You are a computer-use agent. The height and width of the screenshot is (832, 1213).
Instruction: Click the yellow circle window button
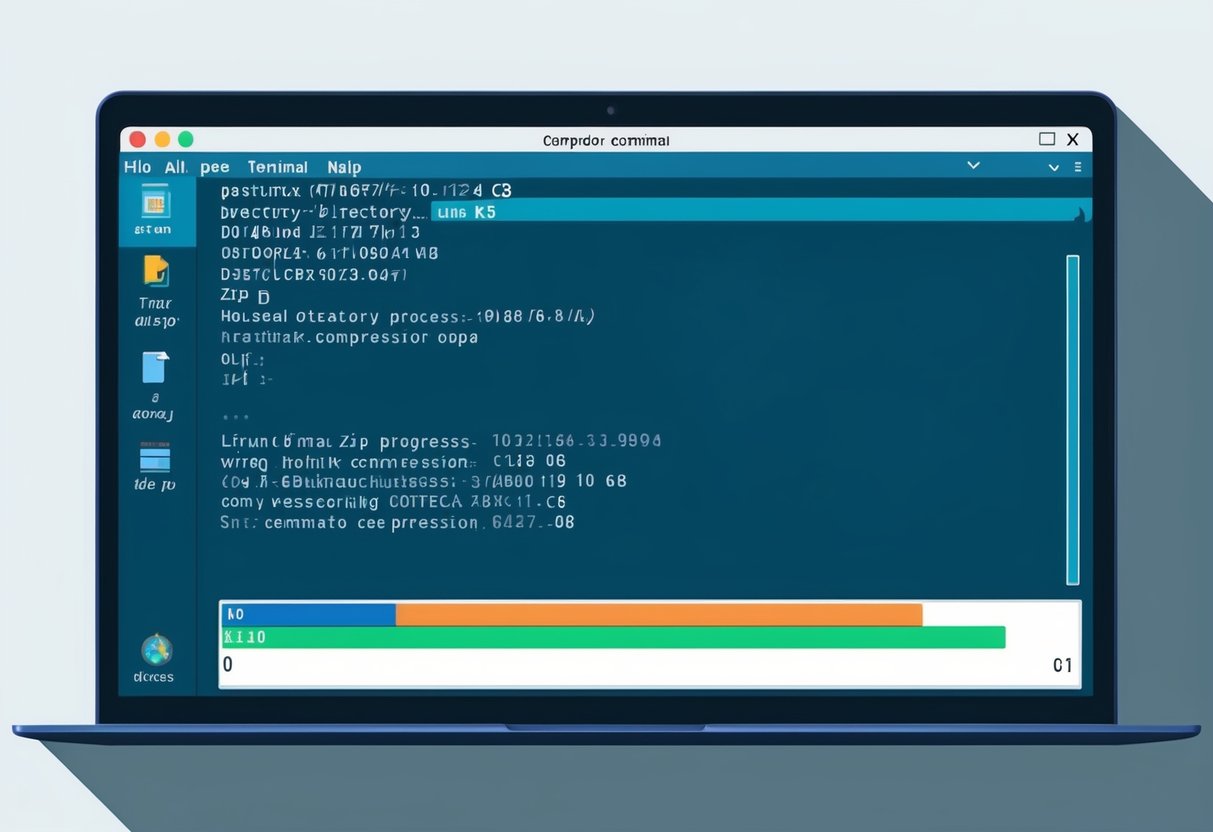tap(162, 140)
